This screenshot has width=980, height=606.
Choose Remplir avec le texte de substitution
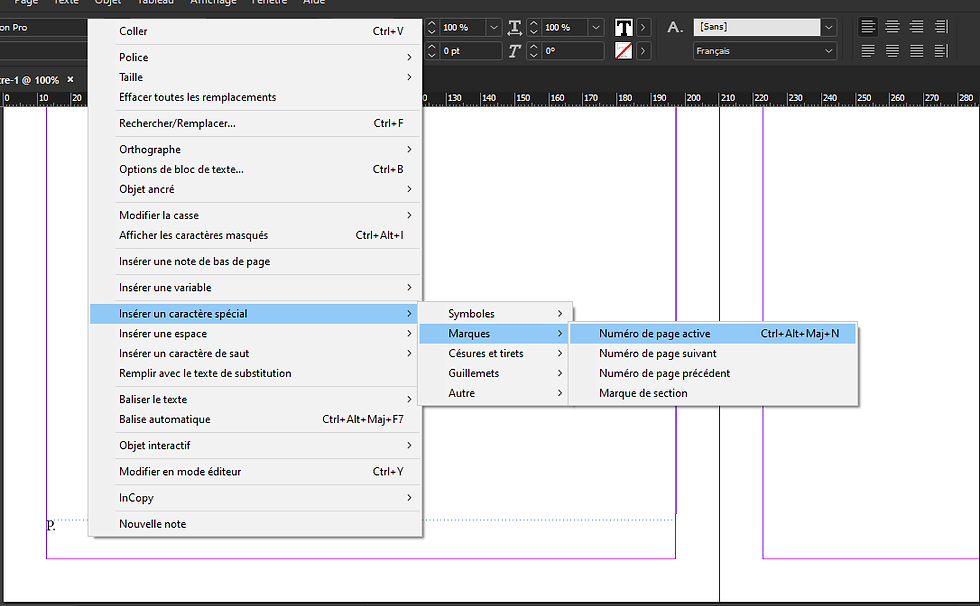tap(256, 374)
